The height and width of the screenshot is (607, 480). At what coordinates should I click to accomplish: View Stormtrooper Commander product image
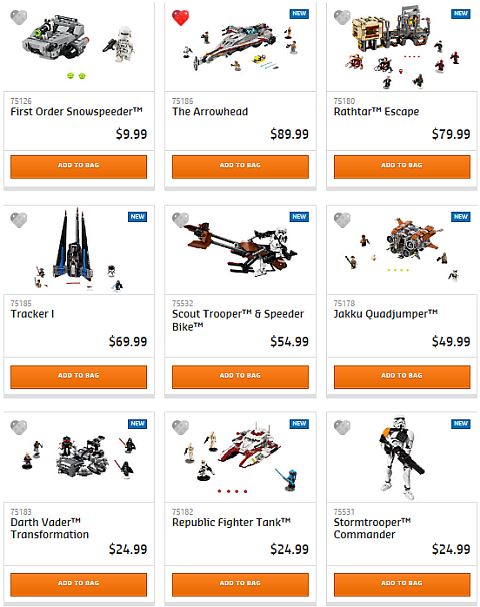tap(402, 458)
